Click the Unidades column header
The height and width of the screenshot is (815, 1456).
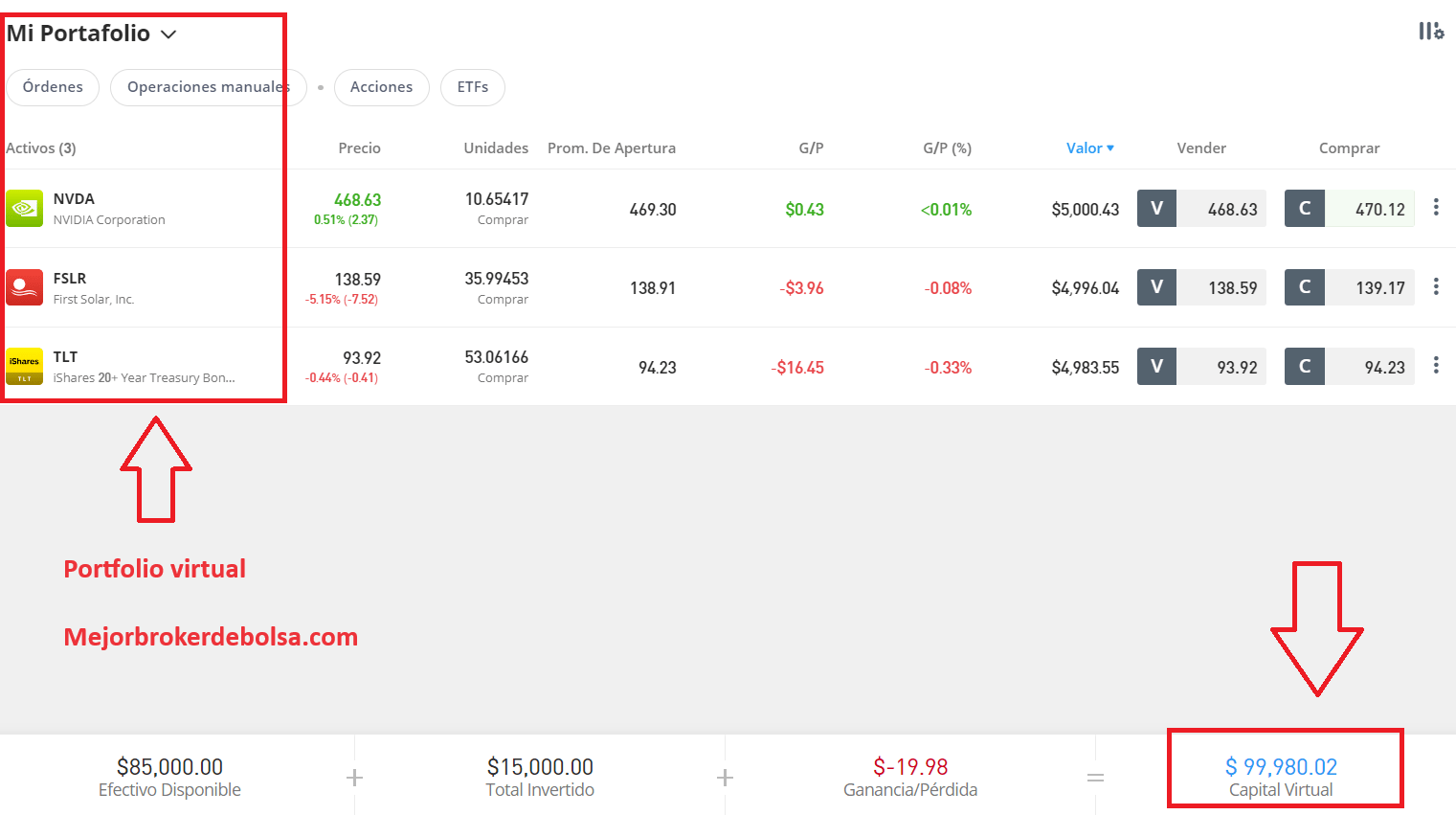[496, 147]
